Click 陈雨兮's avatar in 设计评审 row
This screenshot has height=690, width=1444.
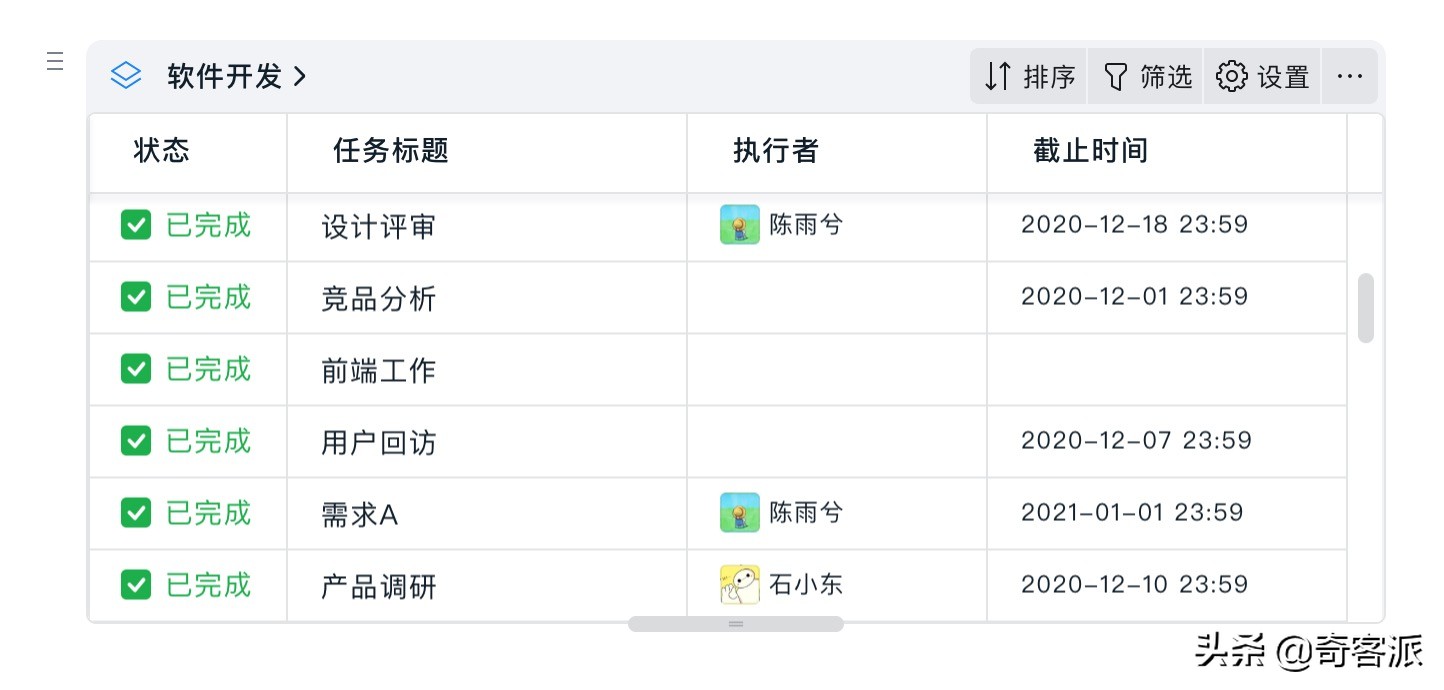point(740,225)
